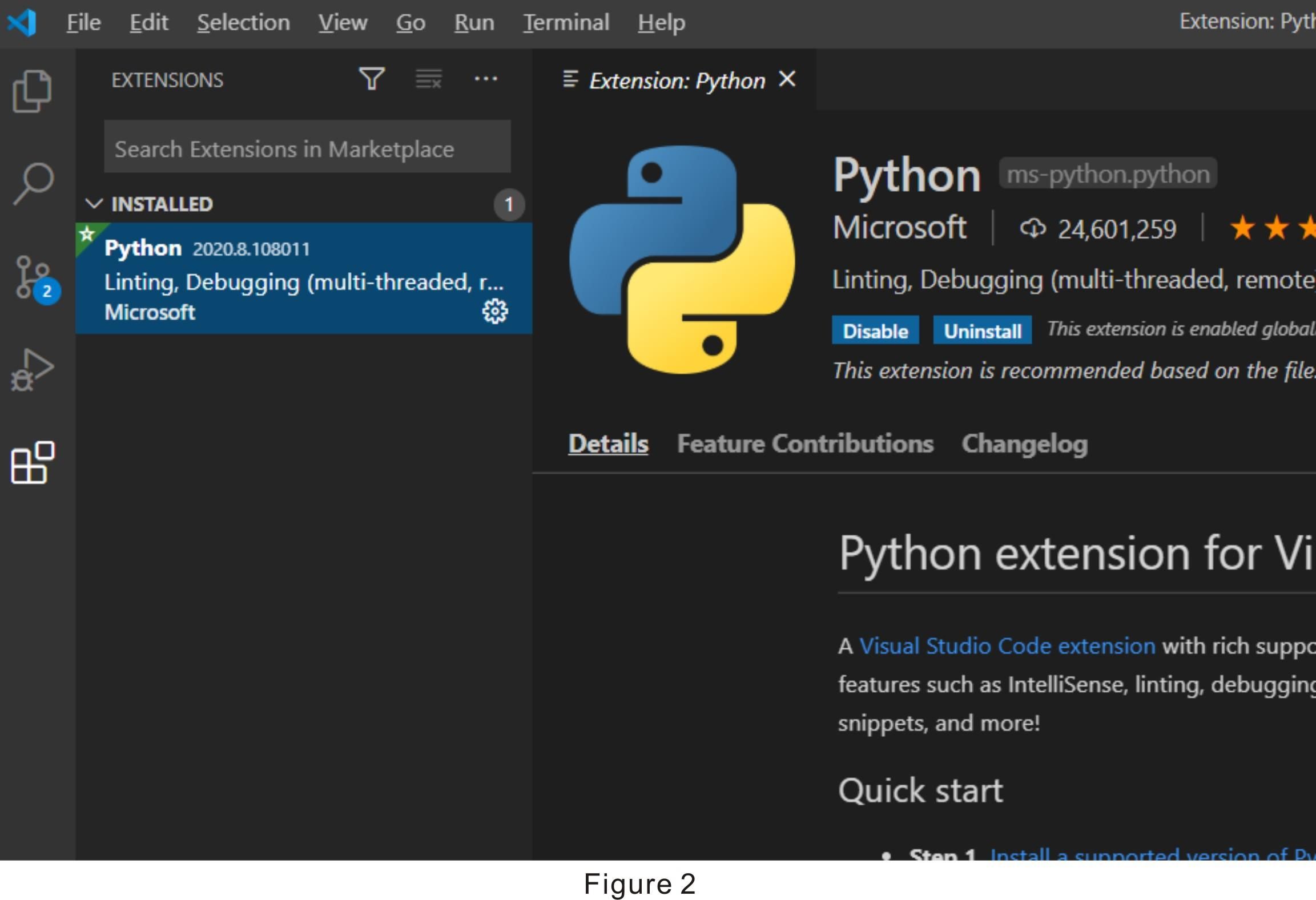Image resolution: width=1316 pixels, height=900 pixels.
Task: Open the Run menu
Action: pyautogui.click(x=473, y=22)
